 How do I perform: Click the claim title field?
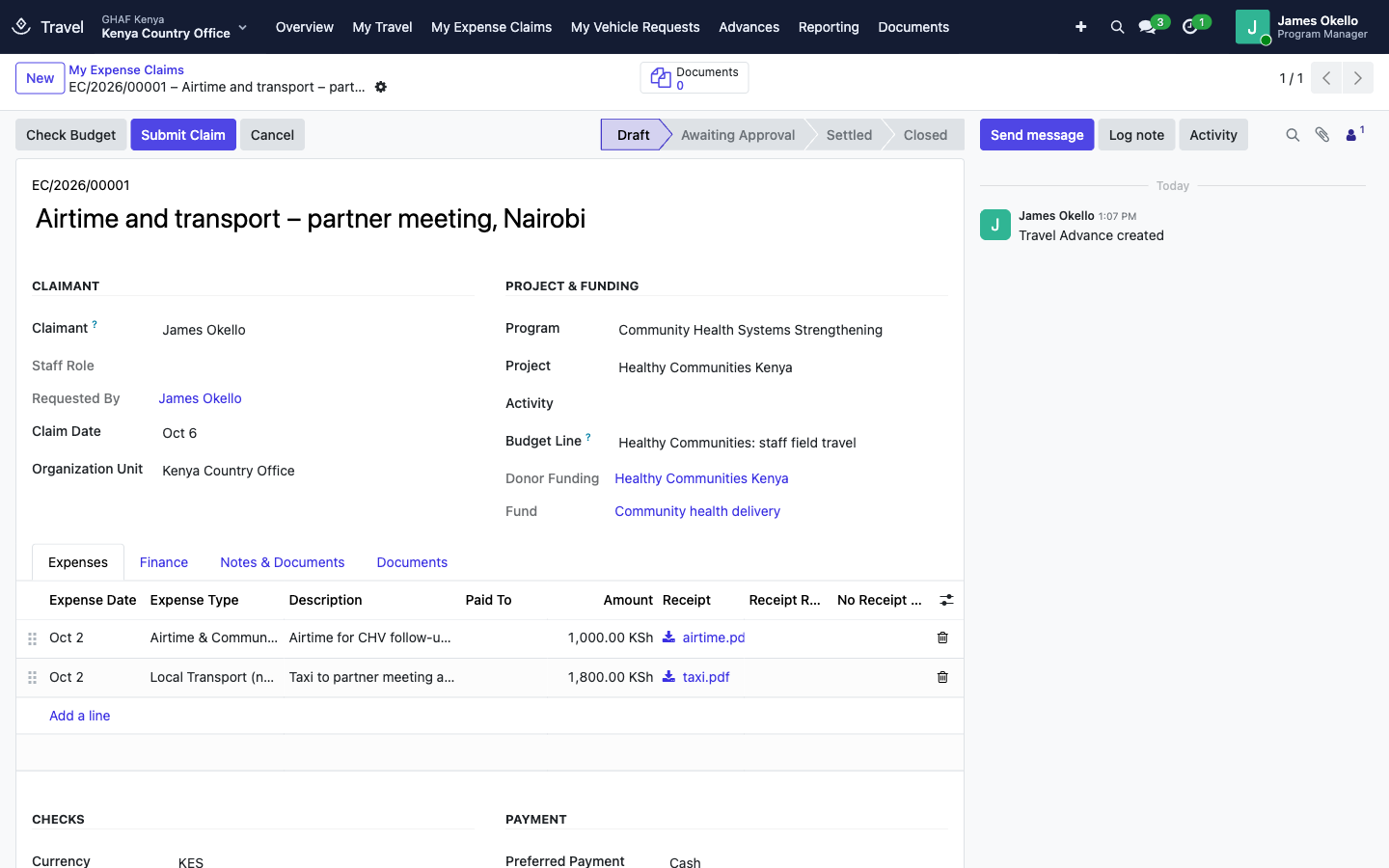pyautogui.click(x=490, y=219)
